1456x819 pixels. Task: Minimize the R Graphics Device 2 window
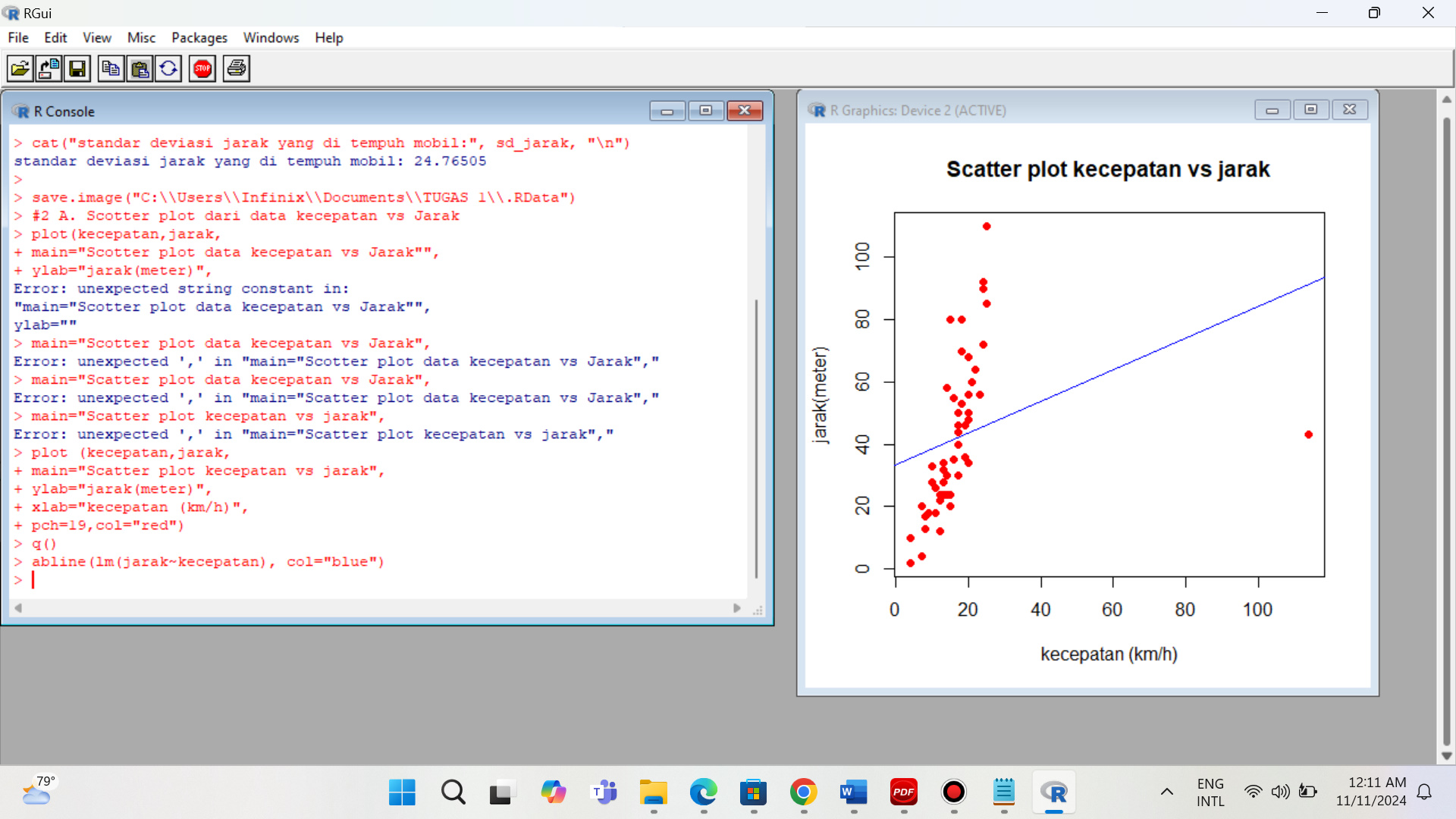point(1272,110)
